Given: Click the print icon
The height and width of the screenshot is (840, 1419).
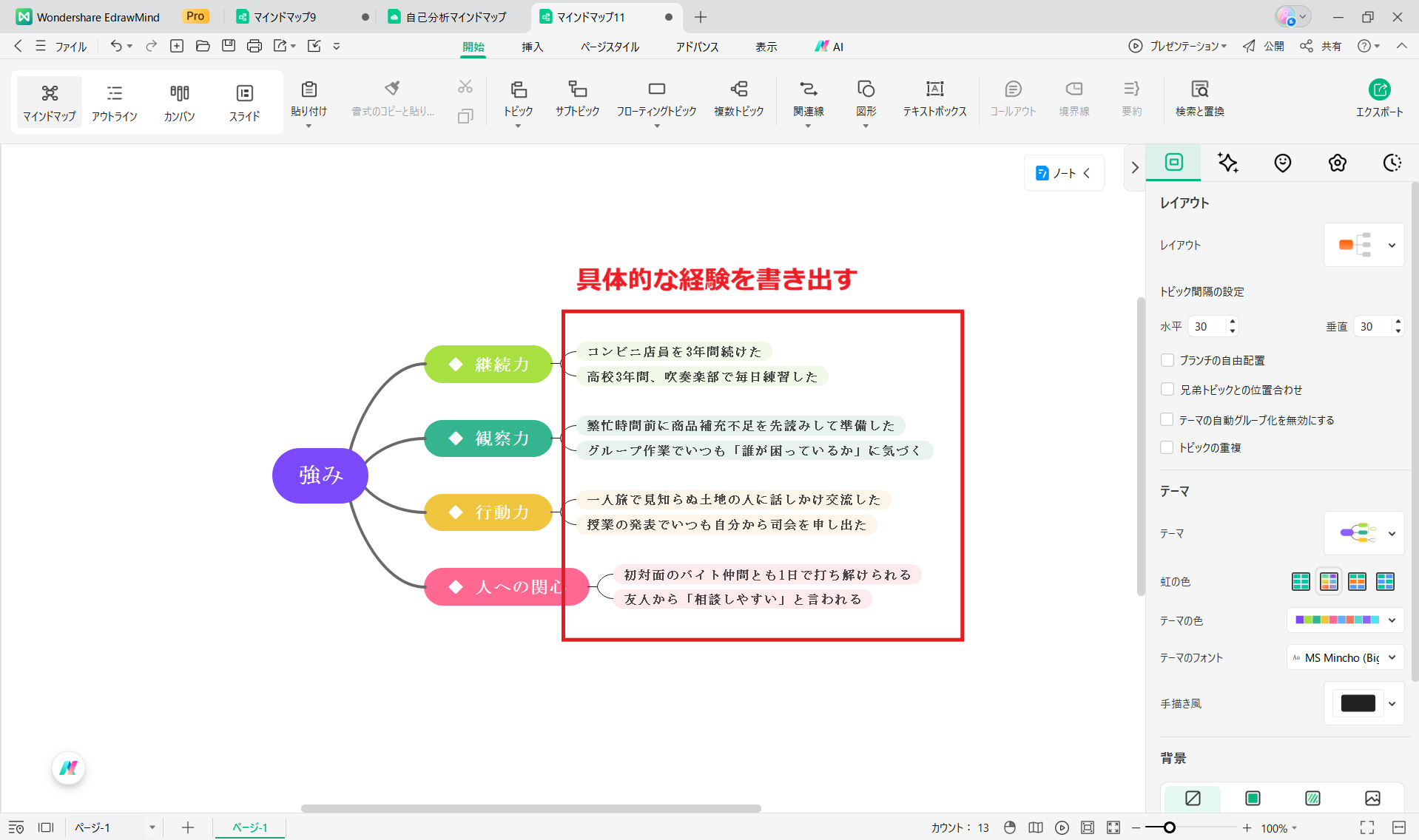Looking at the screenshot, I should (255, 46).
